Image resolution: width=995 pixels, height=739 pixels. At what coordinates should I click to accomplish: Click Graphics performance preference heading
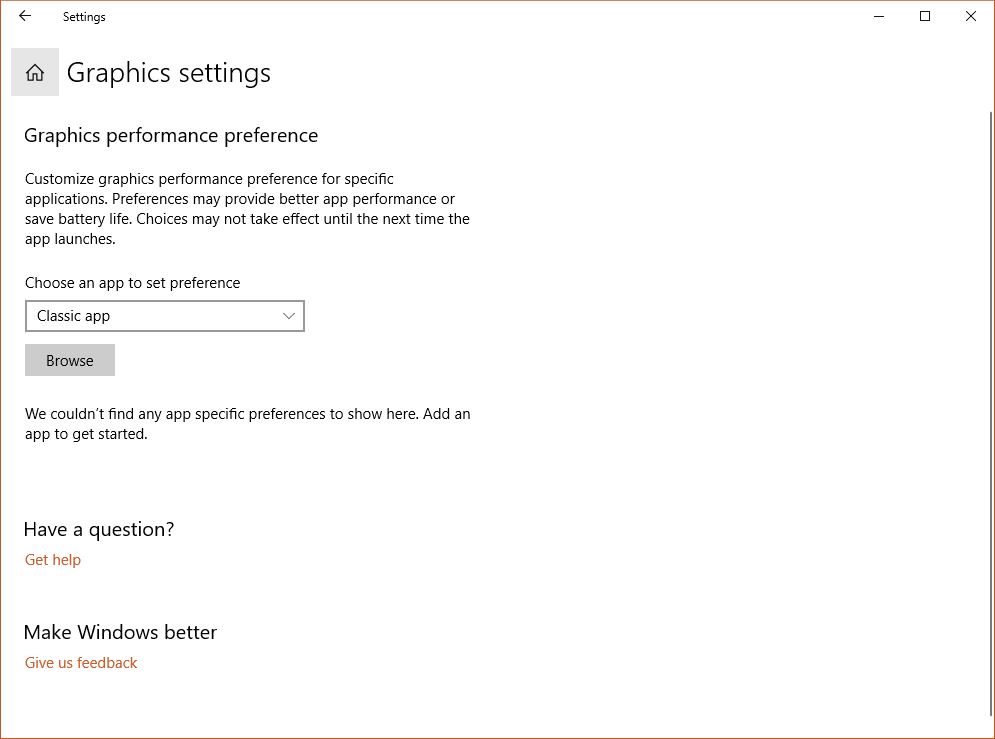pos(171,135)
